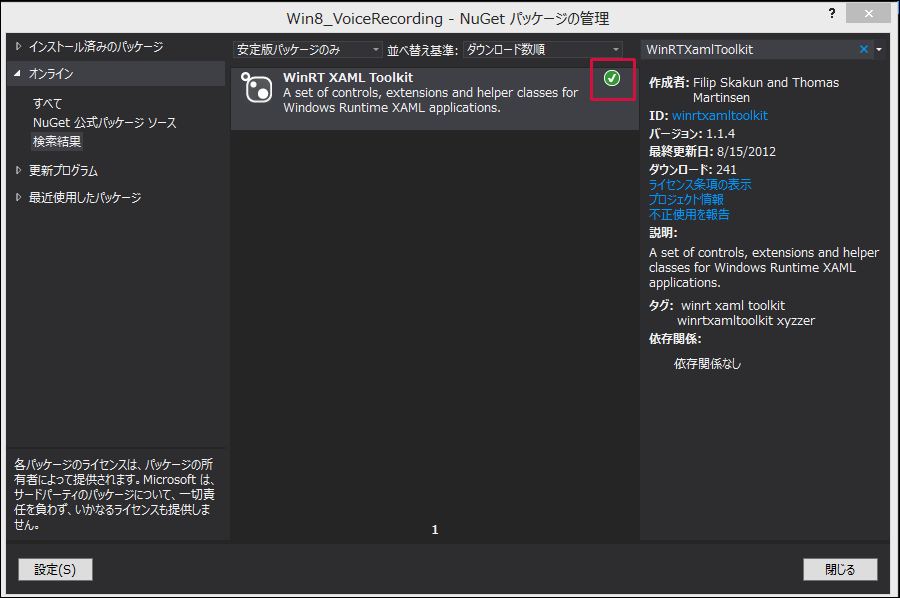Screen dimensions: 900x598
Task: Click ダウンロード: 241 text
Action: 692,169
